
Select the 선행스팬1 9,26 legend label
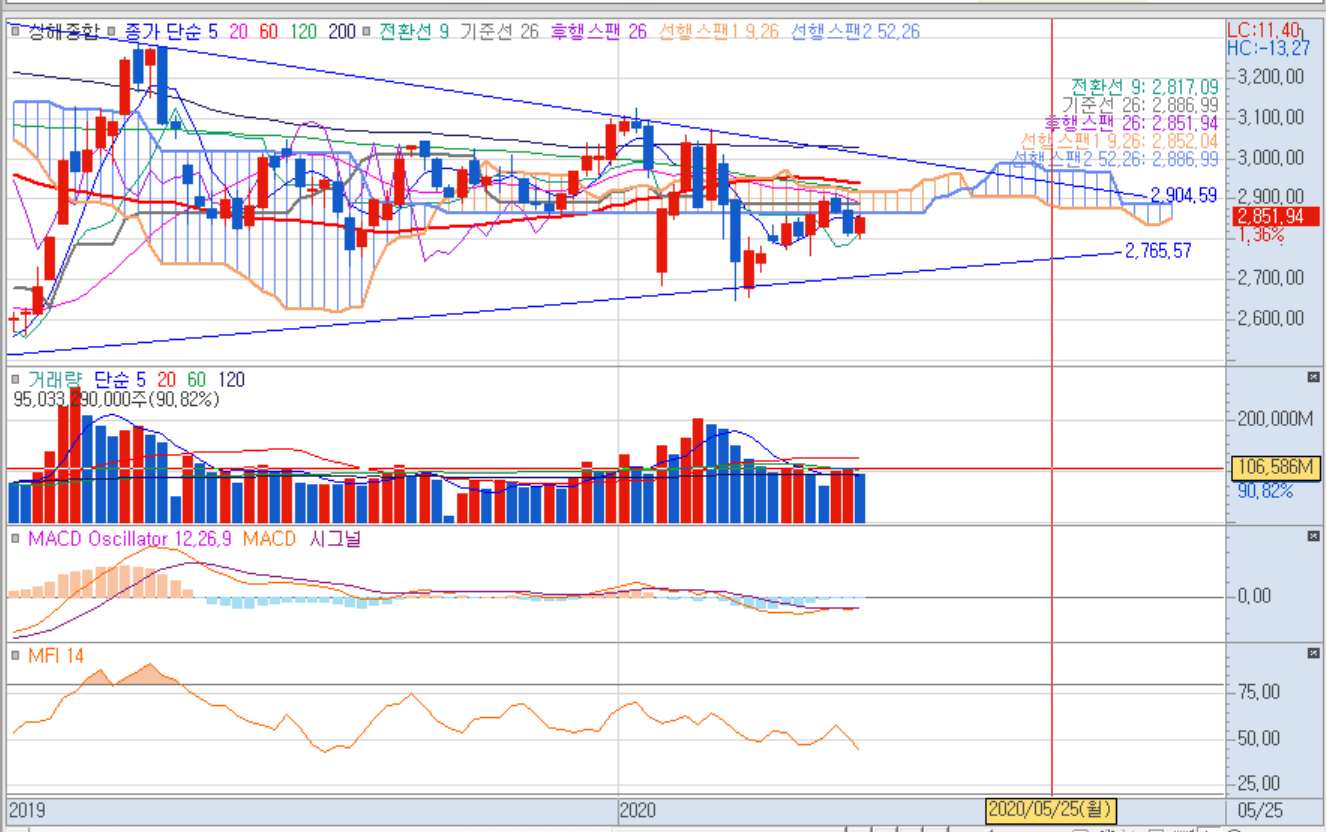pos(719,33)
